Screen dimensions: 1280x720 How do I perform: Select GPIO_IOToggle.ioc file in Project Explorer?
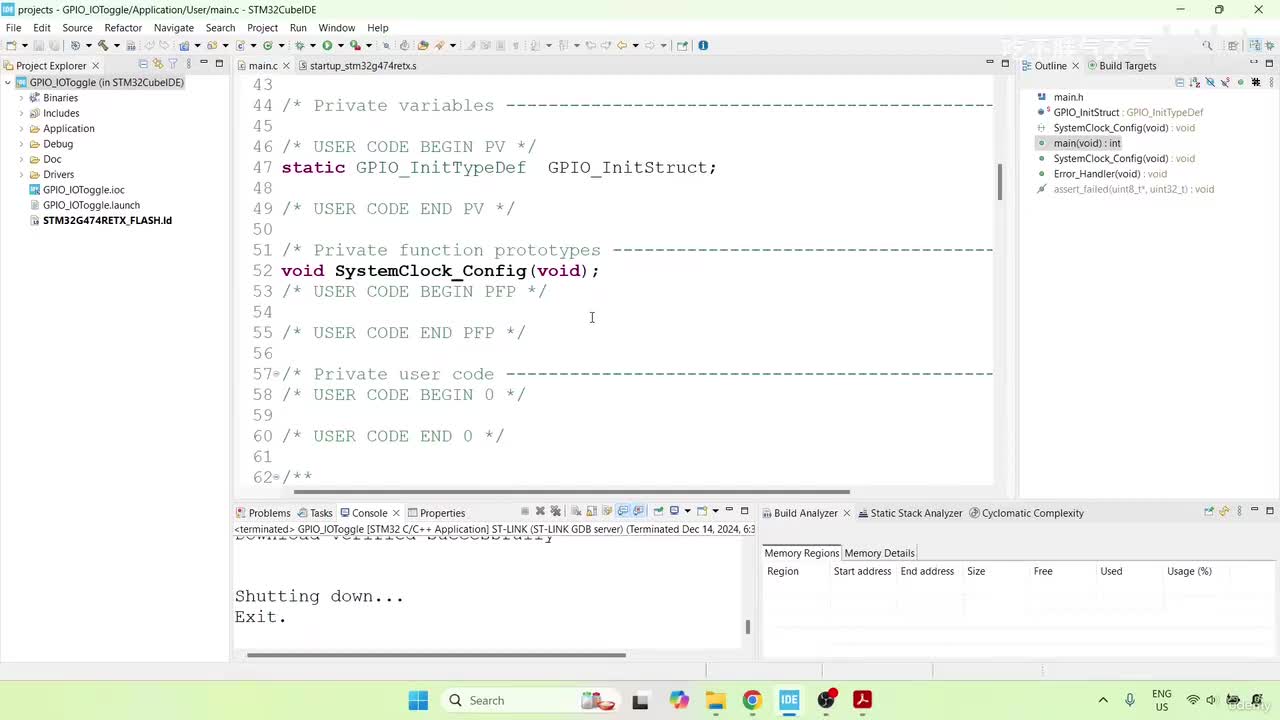coord(76,190)
